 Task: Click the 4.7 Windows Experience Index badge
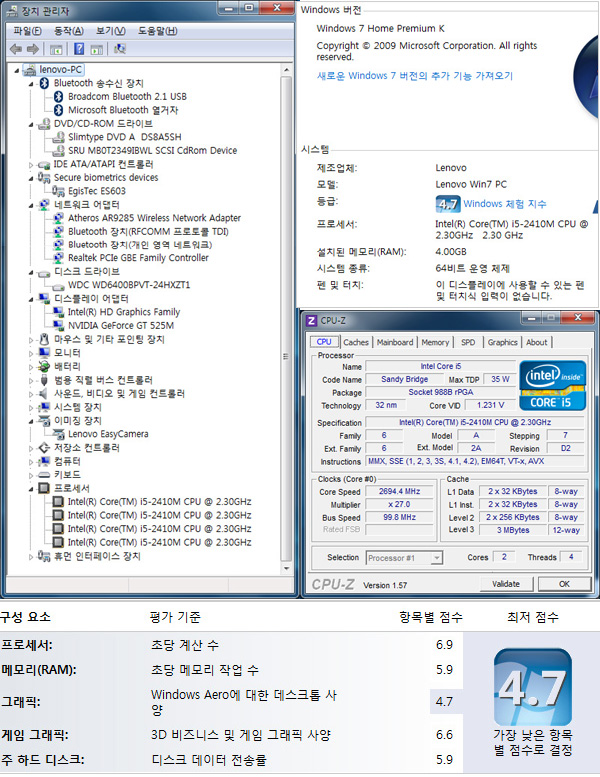pyautogui.click(x=448, y=204)
